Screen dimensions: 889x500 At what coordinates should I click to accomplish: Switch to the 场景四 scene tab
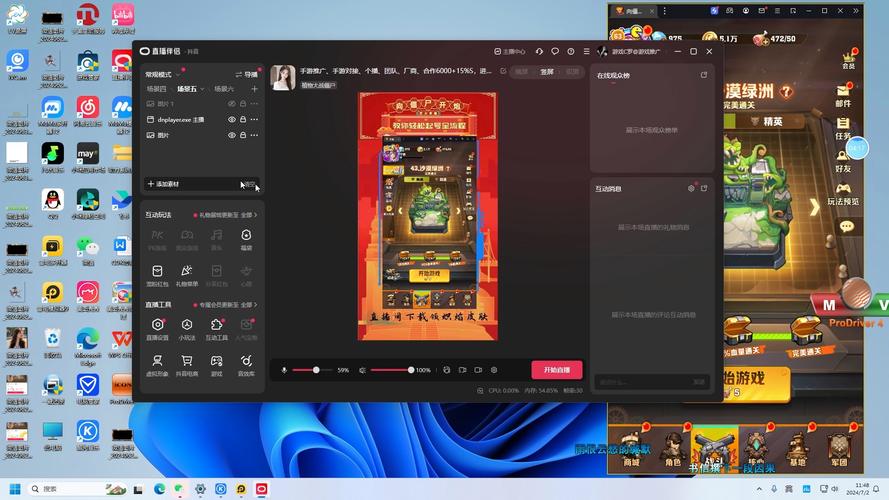[157, 89]
